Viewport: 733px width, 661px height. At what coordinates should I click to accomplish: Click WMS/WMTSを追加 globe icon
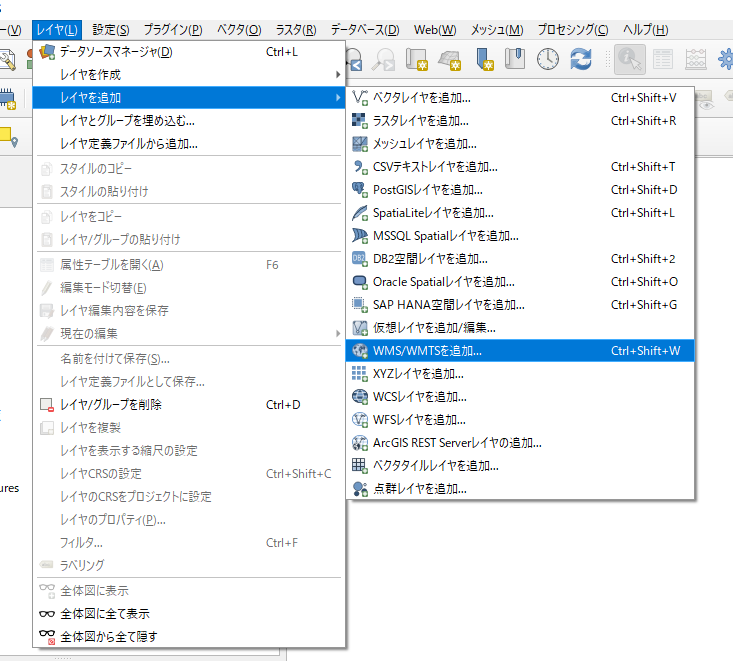pyautogui.click(x=359, y=351)
